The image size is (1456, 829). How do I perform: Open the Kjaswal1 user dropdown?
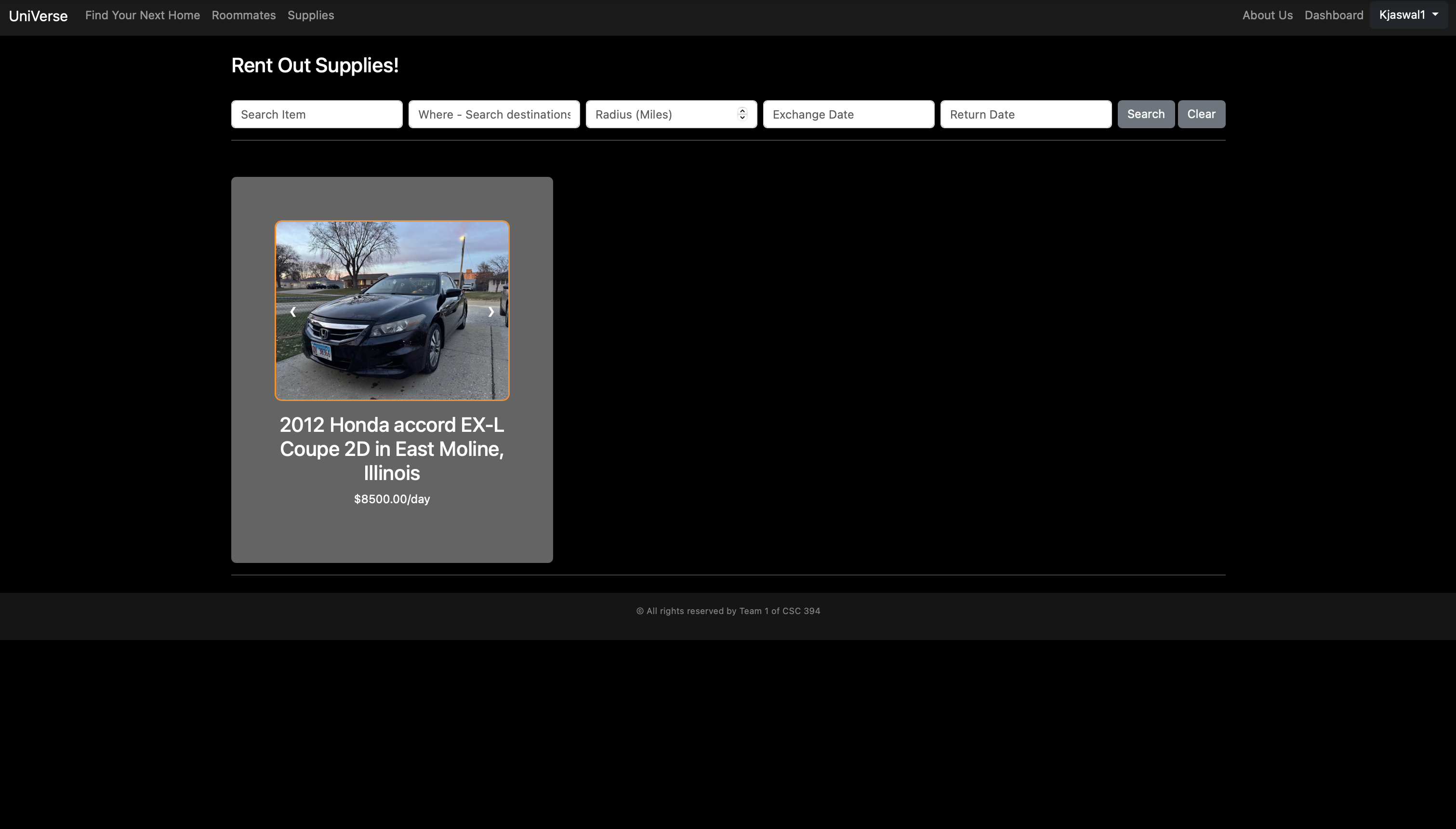(1408, 15)
